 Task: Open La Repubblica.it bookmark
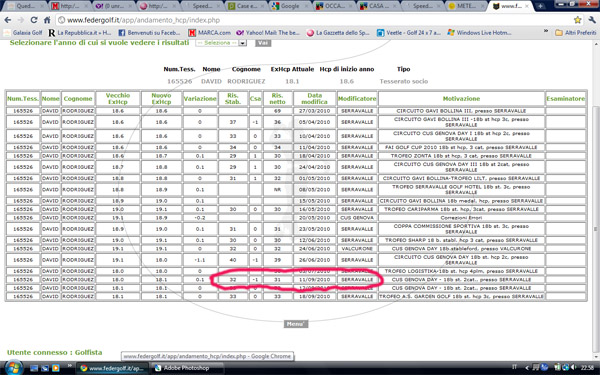click(79, 33)
